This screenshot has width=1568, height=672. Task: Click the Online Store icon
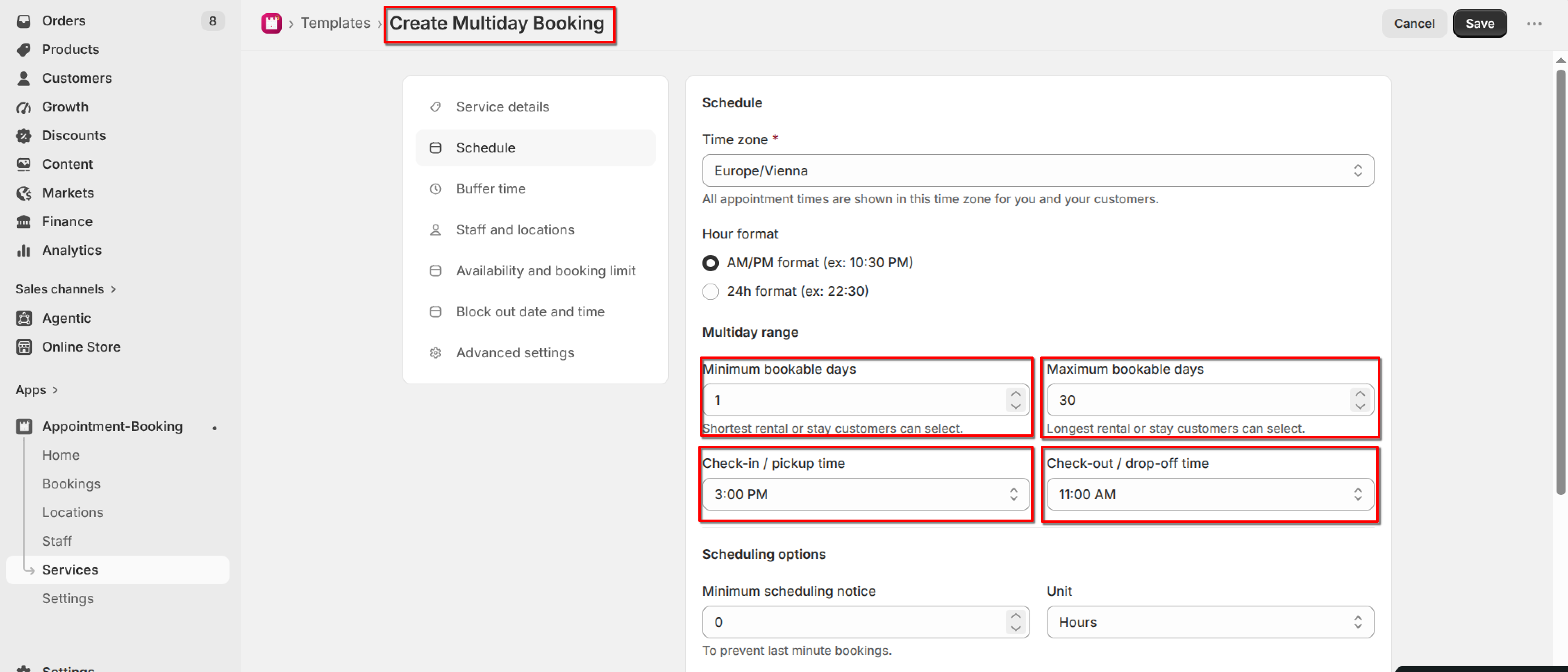click(x=24, y=347)
